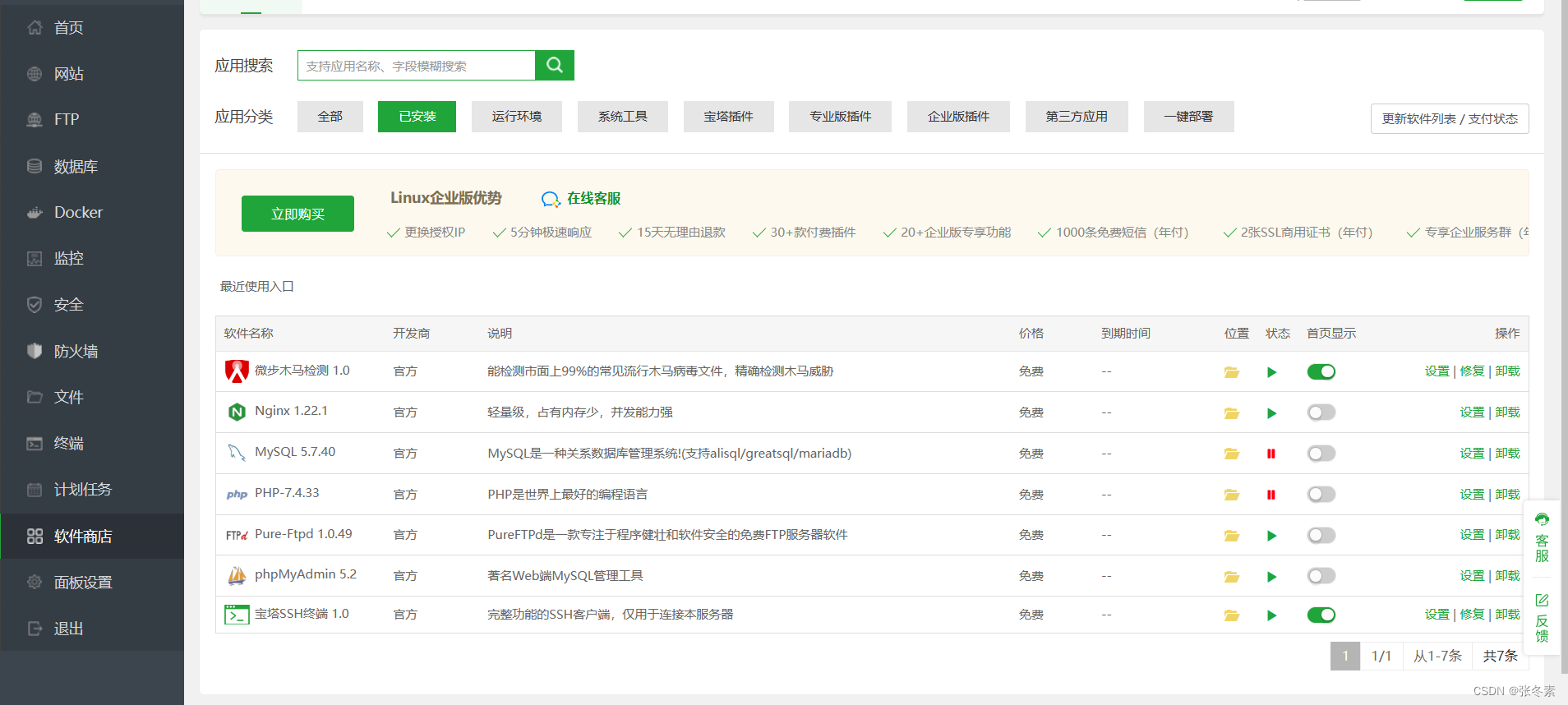
Task: Select the 第三方应用 category filter
Action: click(x=1077, y=117)
